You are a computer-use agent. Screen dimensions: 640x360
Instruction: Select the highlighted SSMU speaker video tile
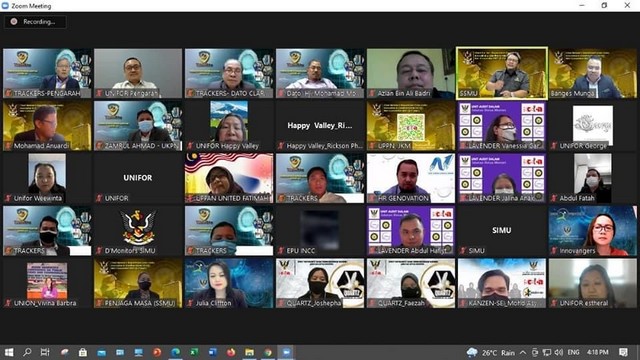502,73
